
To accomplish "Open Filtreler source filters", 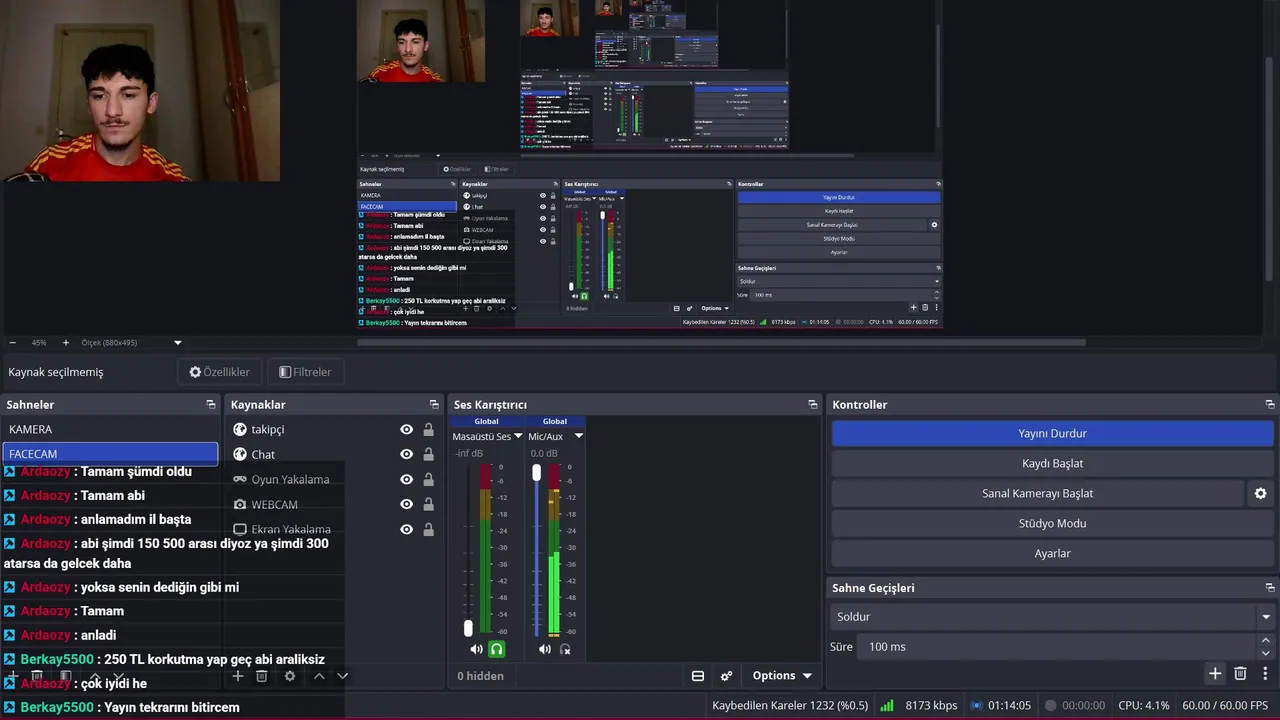I will pos(305,372).
